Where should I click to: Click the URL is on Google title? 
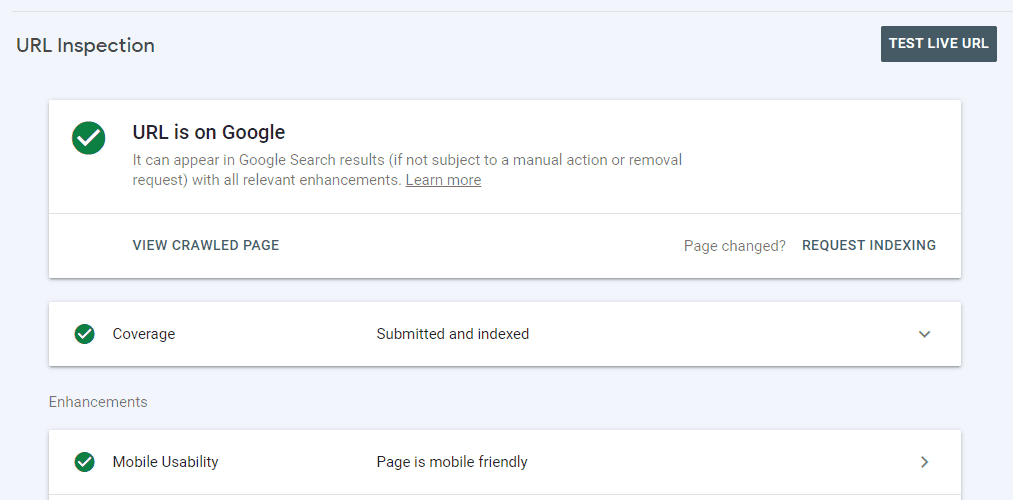pyautogui.click(x=209, y=132)
